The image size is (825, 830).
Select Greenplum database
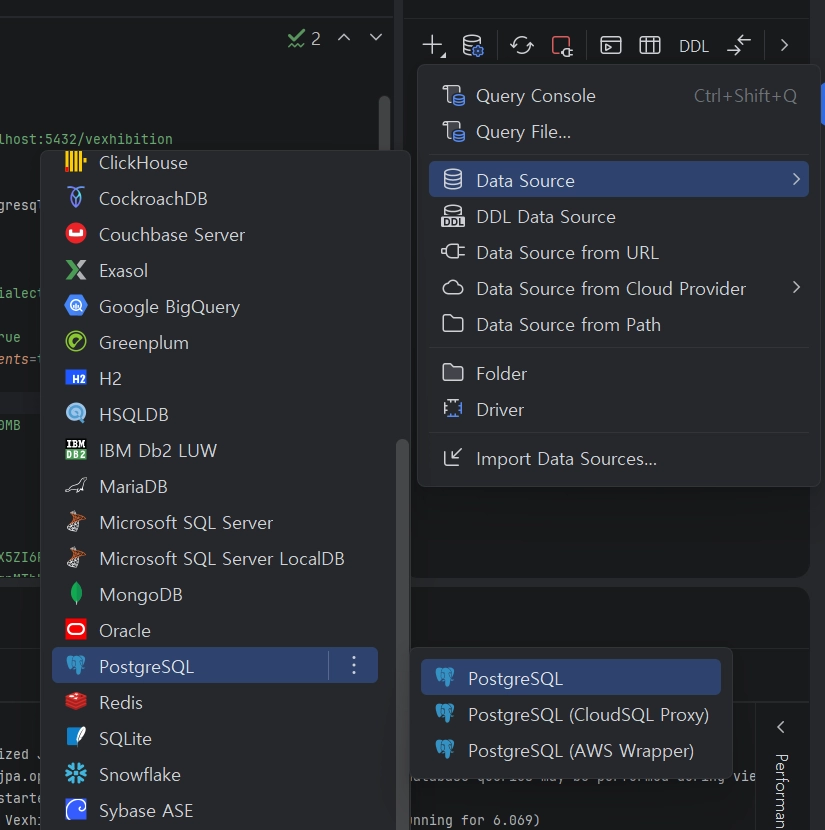(x=215, y=342)
